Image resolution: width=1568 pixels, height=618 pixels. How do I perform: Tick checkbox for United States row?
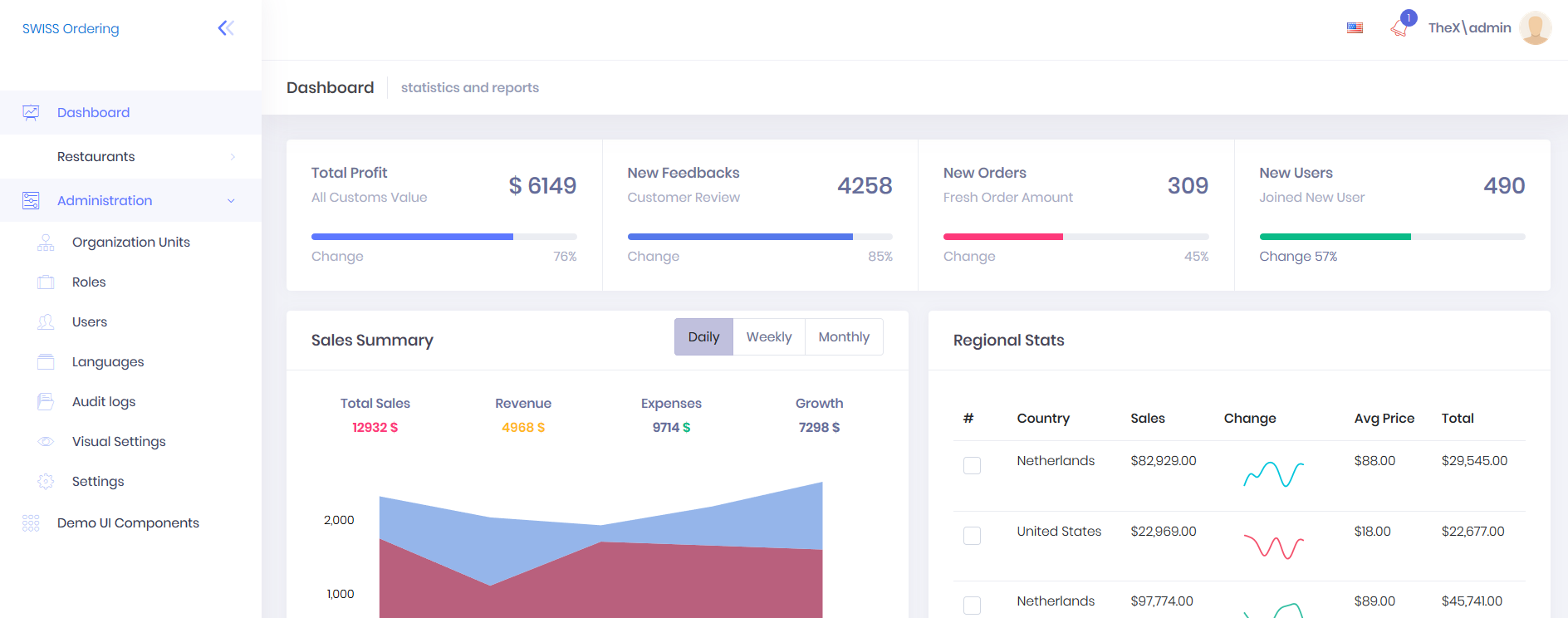972,536
